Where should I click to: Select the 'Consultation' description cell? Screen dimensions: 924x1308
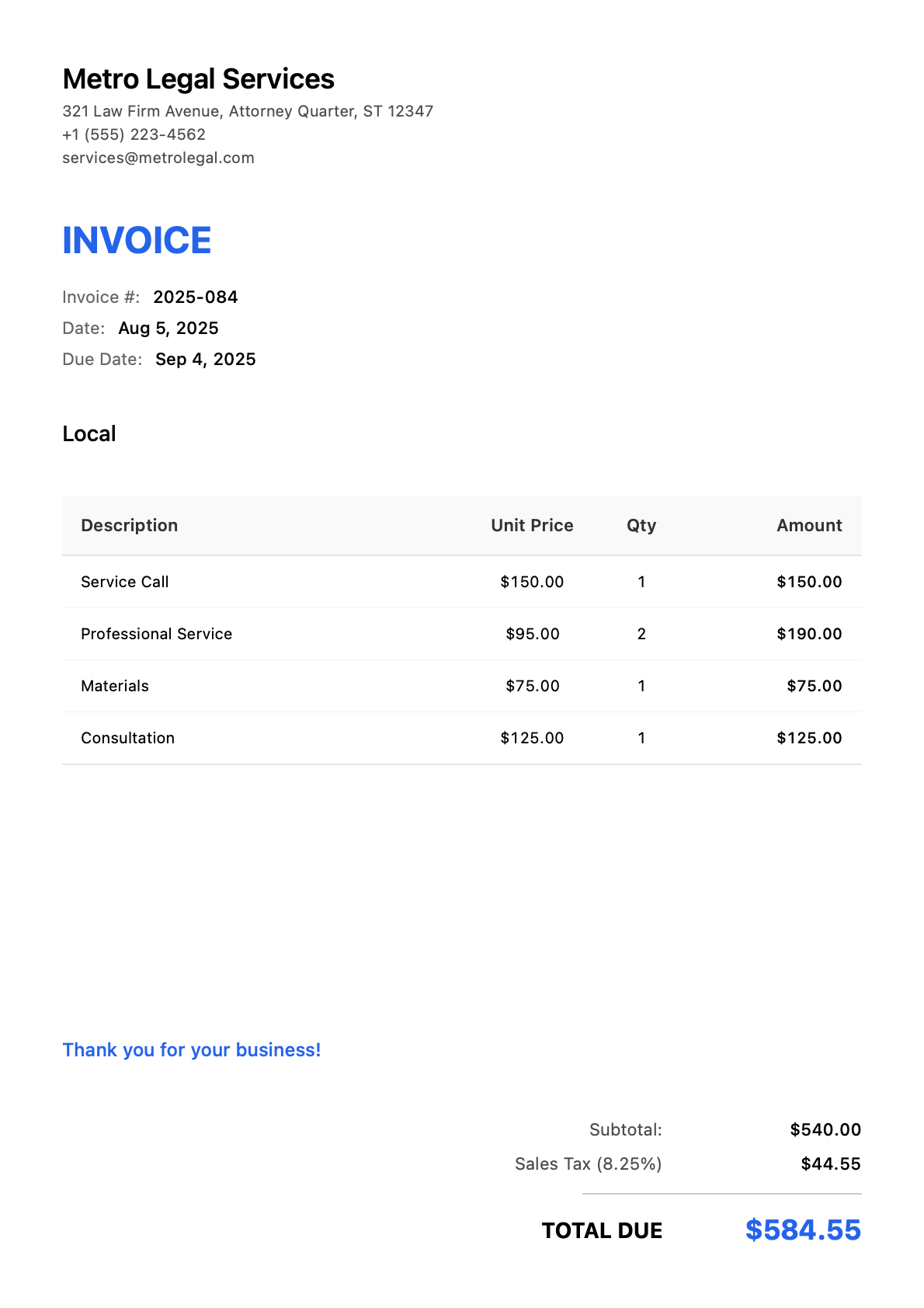coord(128,738)
